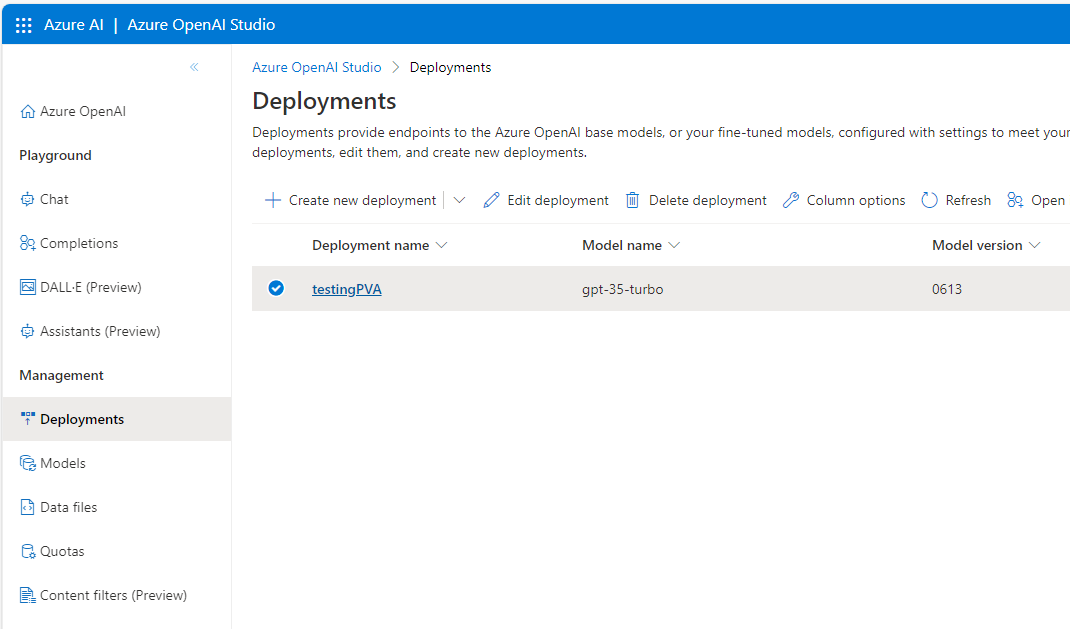Click Column options button label
This screenshot has width=1070, height=629.
click(x=856, y=200)
